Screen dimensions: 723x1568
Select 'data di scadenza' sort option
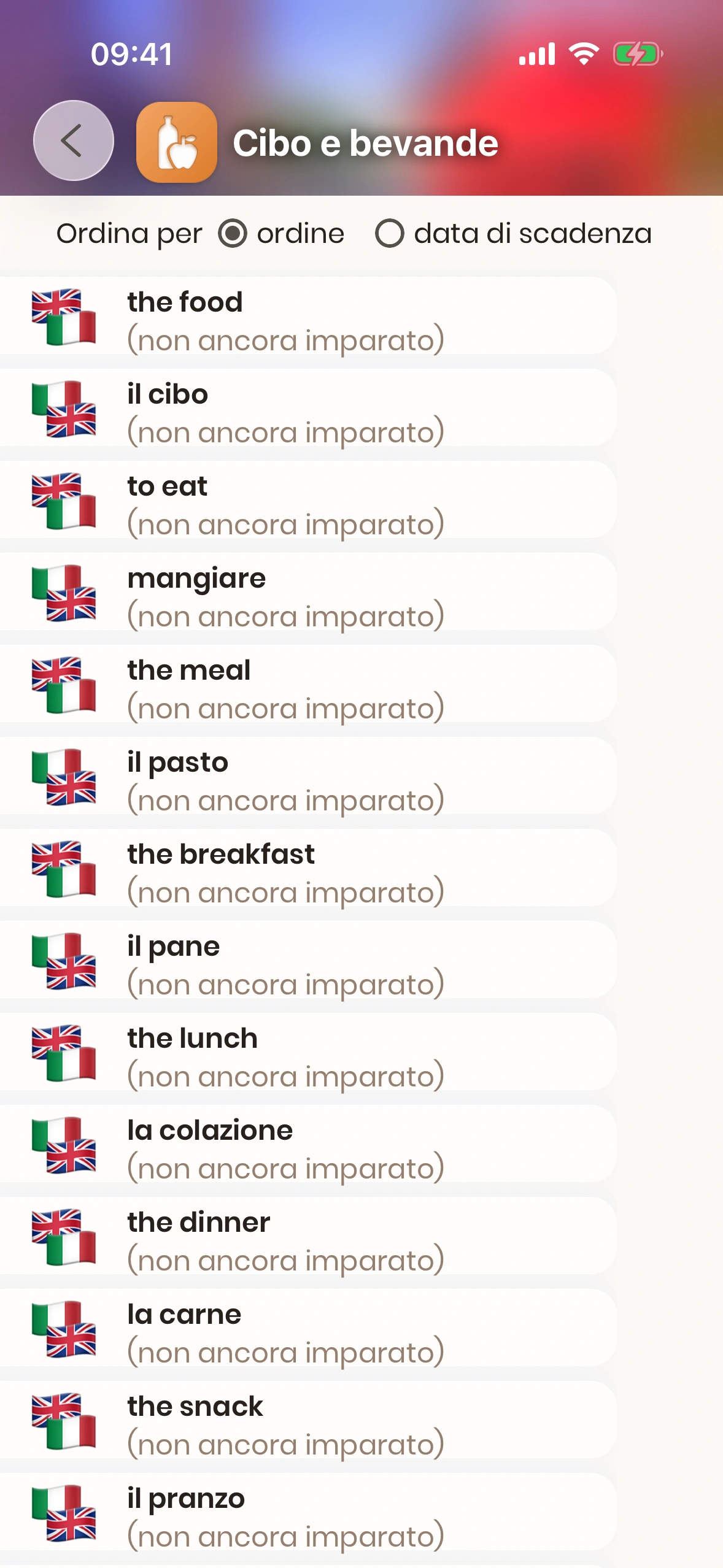pos(390,234)
